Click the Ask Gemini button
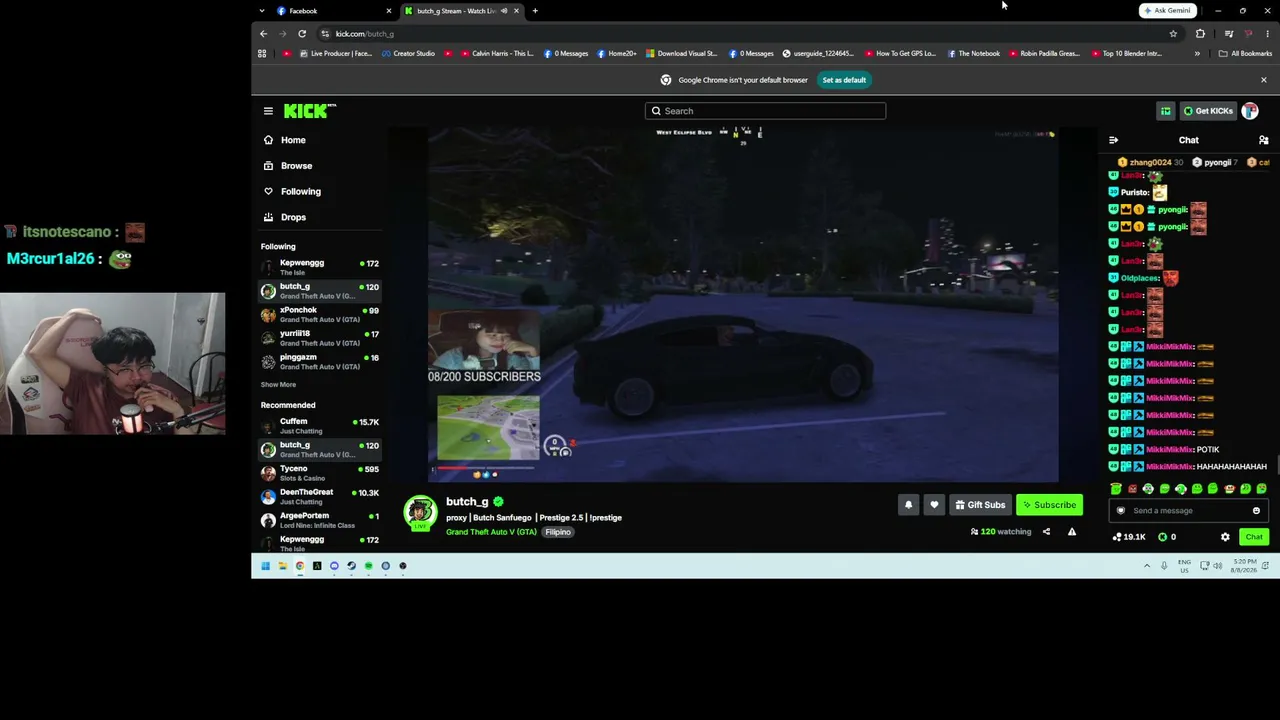The height and width of the screenshot is (720, 1280). pyautogui.click(x=1167, y=11)
